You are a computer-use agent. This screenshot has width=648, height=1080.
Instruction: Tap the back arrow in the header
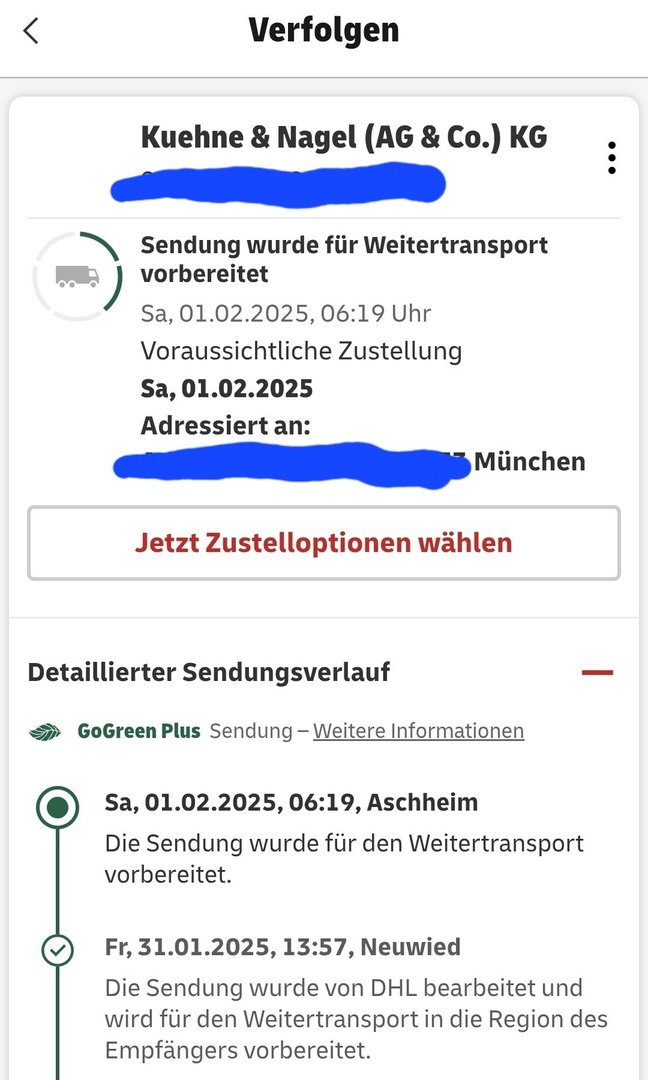[x=31, y=31]
